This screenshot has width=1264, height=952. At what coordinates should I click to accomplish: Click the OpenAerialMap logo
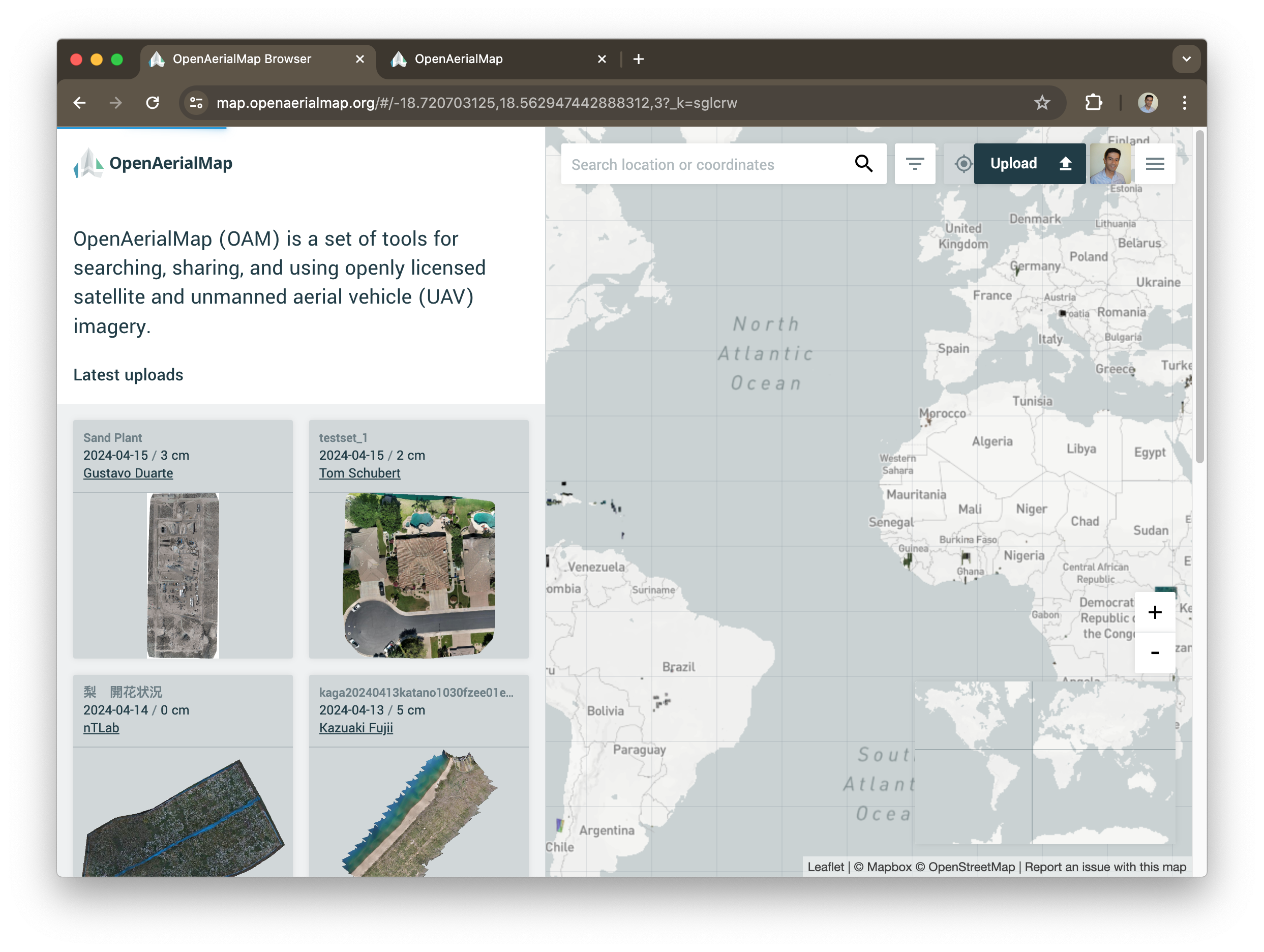pyautogui.click(x=153, y=163)
